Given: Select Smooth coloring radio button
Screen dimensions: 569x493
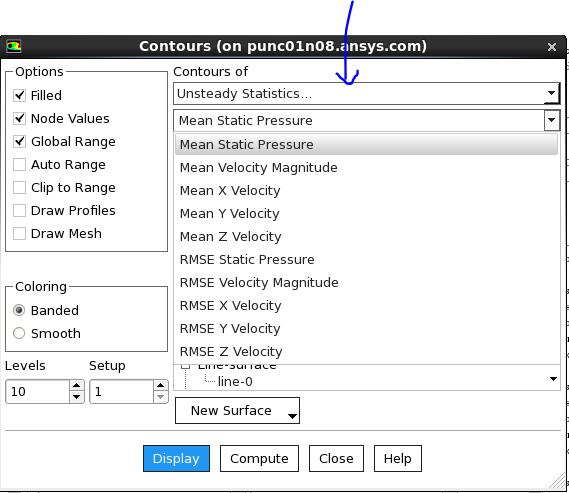Looking at the screenshot, I should click(x=19, y=333).
